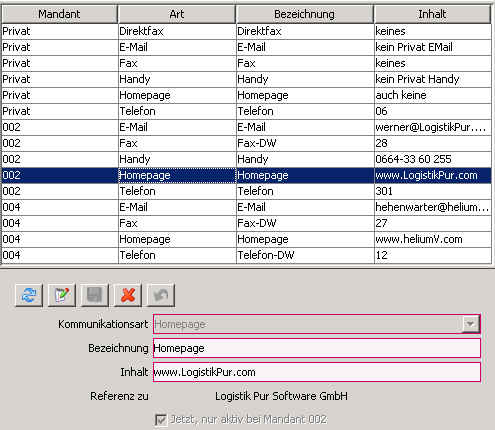Open the Kommunikationsart dropdown arrow
Viewport: 495px width, 430px height.
(x=470, y=324)
